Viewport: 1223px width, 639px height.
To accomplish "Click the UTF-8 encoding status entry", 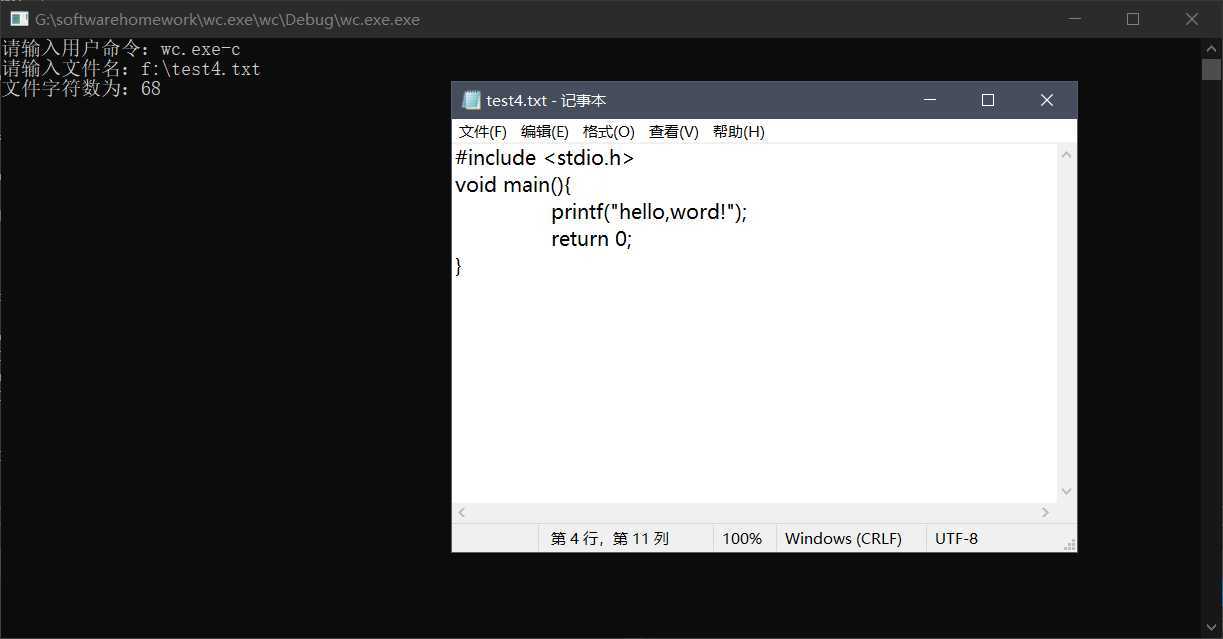I will [956, 538].
